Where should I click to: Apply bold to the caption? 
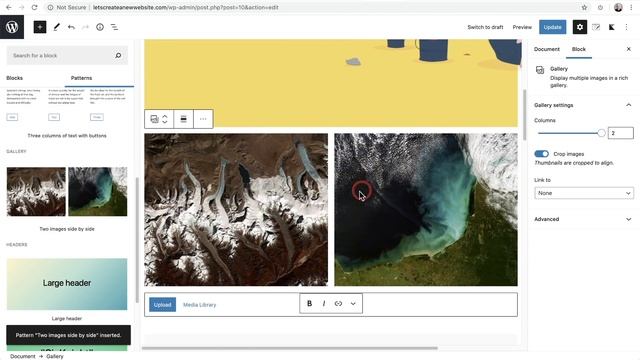coord(309,303)
